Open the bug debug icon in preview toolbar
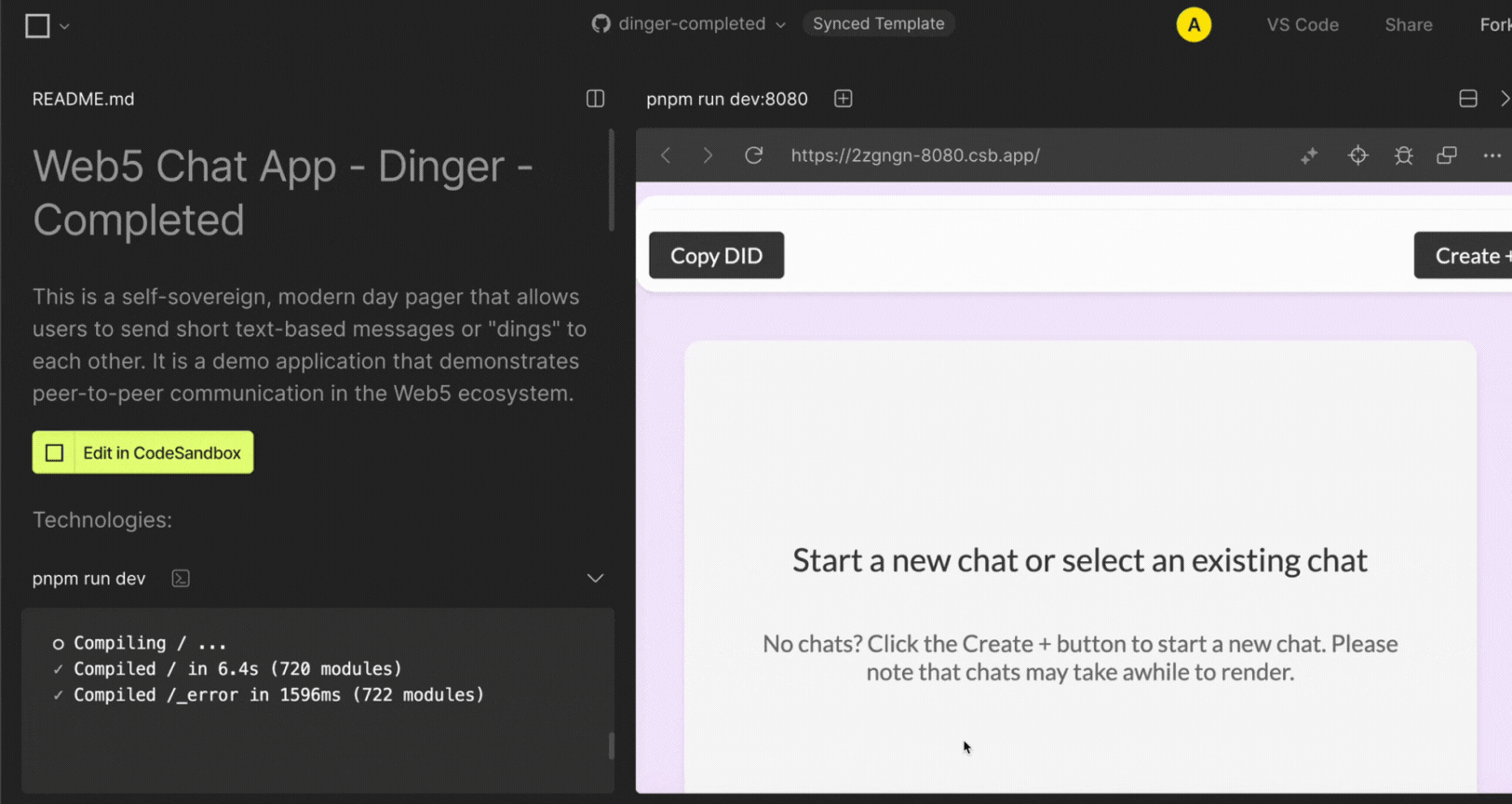The height and width of the screenshot is (804, 1512). (x=1404, y=155)
